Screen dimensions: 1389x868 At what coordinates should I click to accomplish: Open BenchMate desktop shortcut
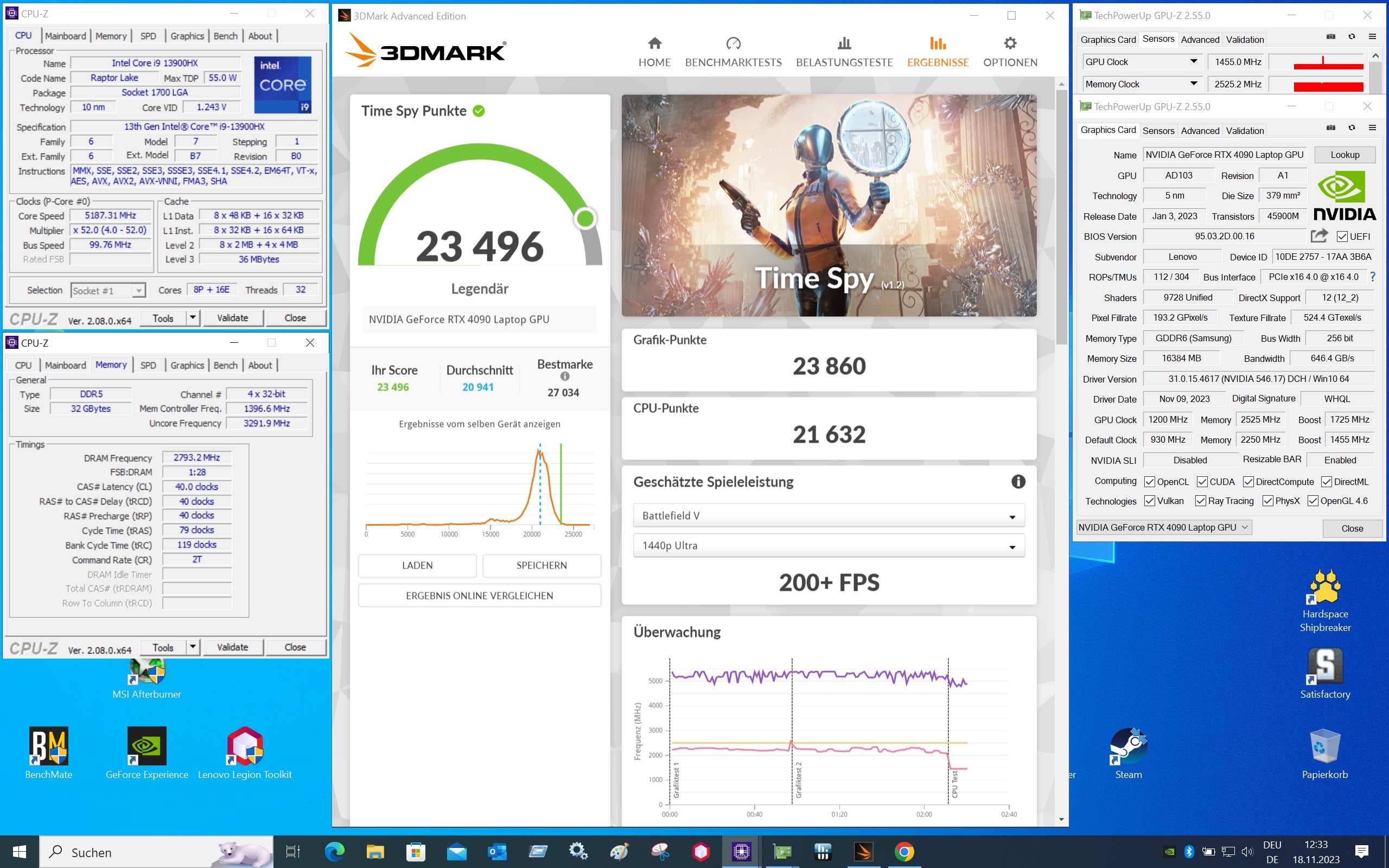point(49,752)
